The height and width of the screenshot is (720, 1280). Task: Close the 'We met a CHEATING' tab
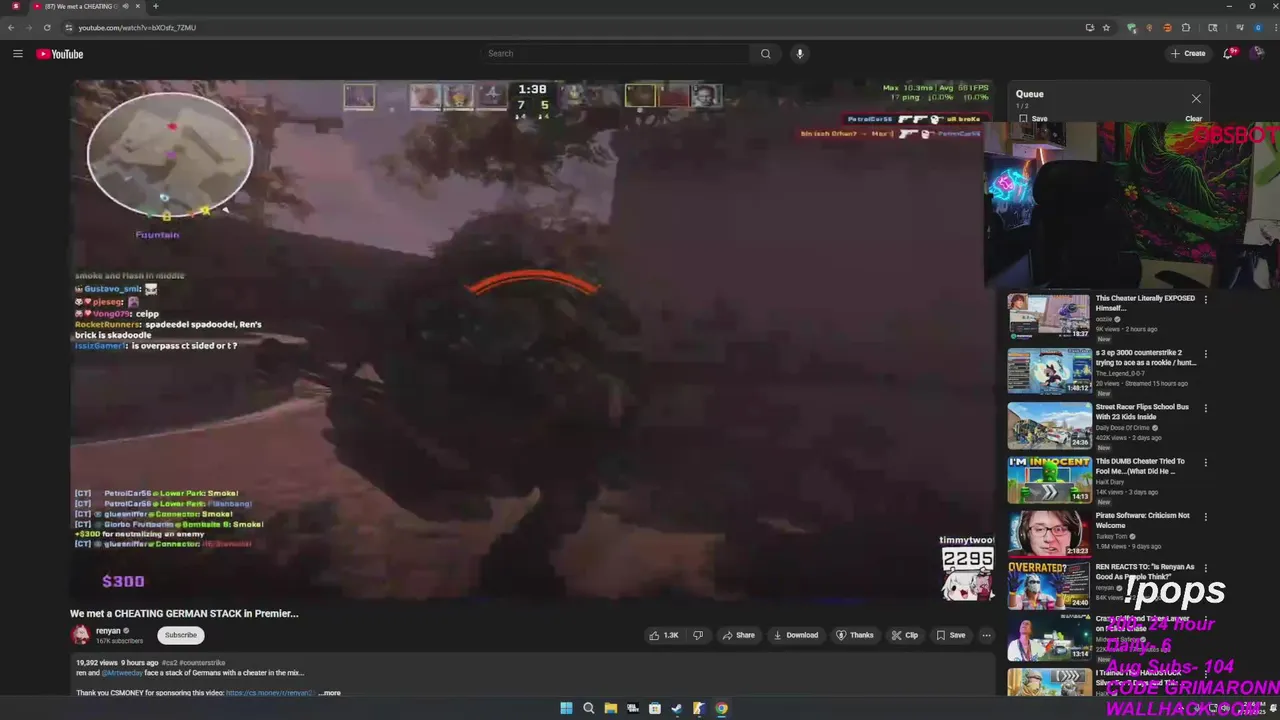pos(138,7)
